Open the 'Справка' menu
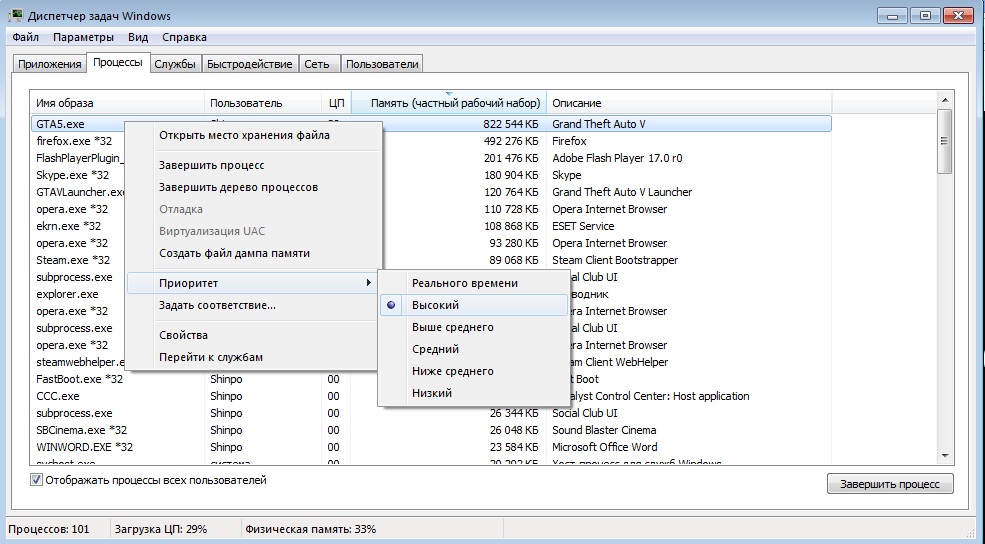985x544 pixels. (x=184, y=37)
